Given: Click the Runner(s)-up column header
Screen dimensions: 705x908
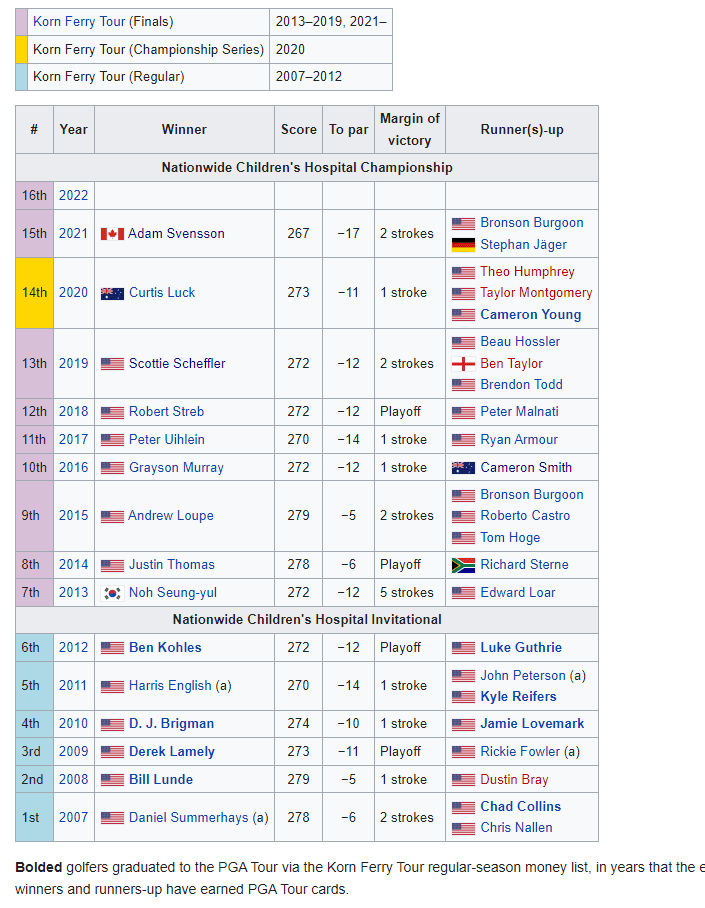Looking at the screenshot, I should point(522,130).
